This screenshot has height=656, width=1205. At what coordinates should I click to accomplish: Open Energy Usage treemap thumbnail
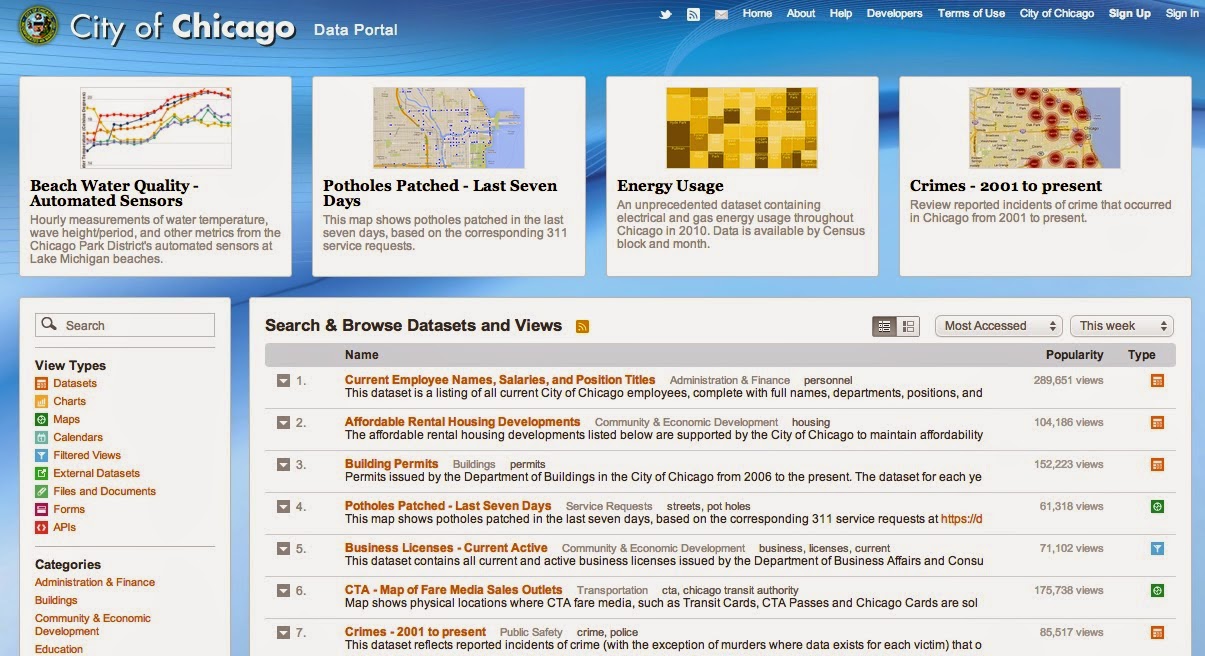(742, 127)
